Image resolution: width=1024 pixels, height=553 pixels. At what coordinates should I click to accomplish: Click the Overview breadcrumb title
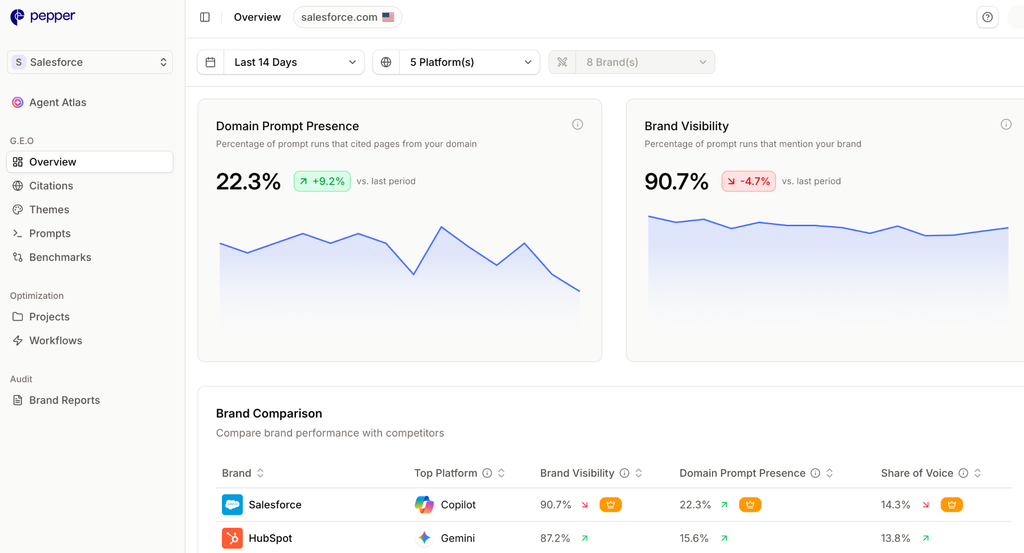pyautogui.click(x=257, y=17)
